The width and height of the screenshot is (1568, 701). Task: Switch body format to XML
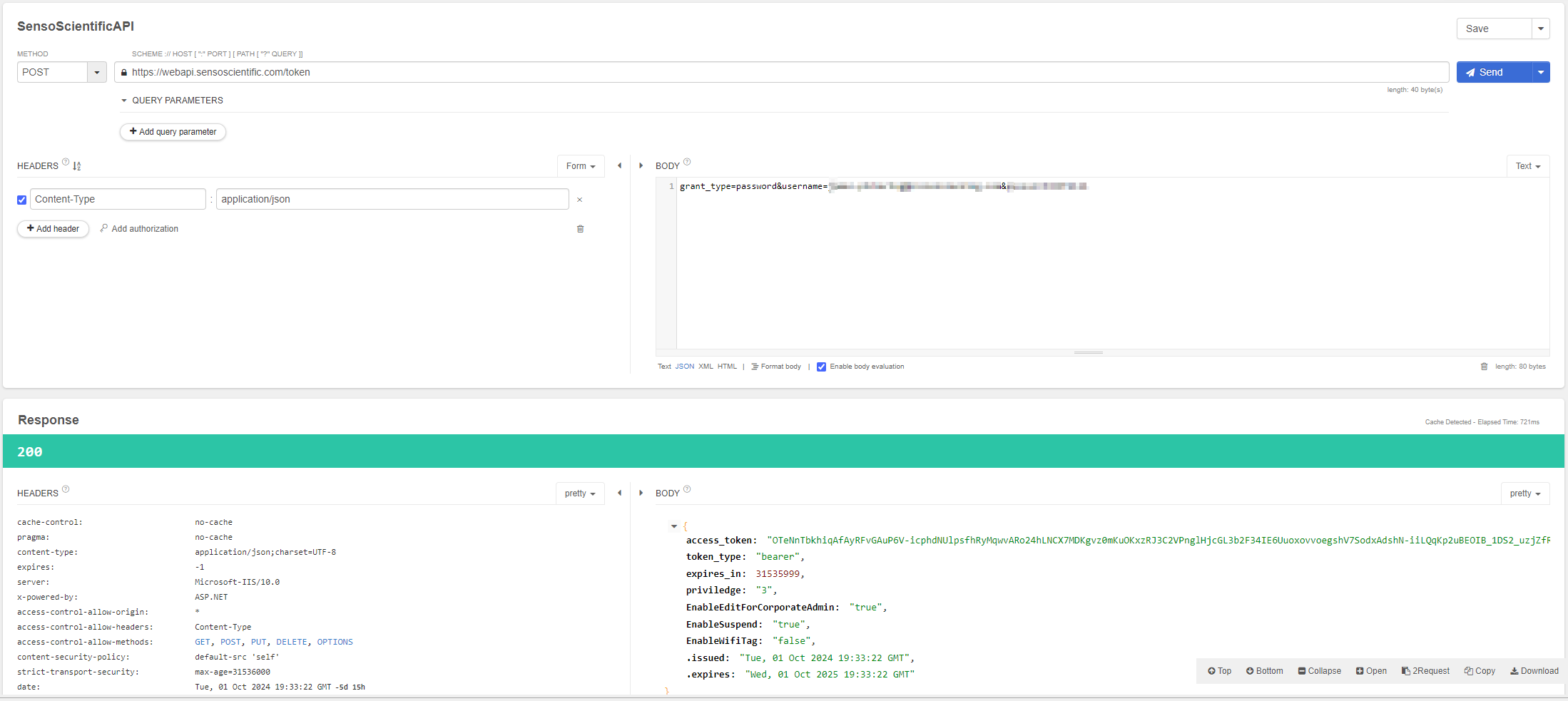(x=706, y=367)
